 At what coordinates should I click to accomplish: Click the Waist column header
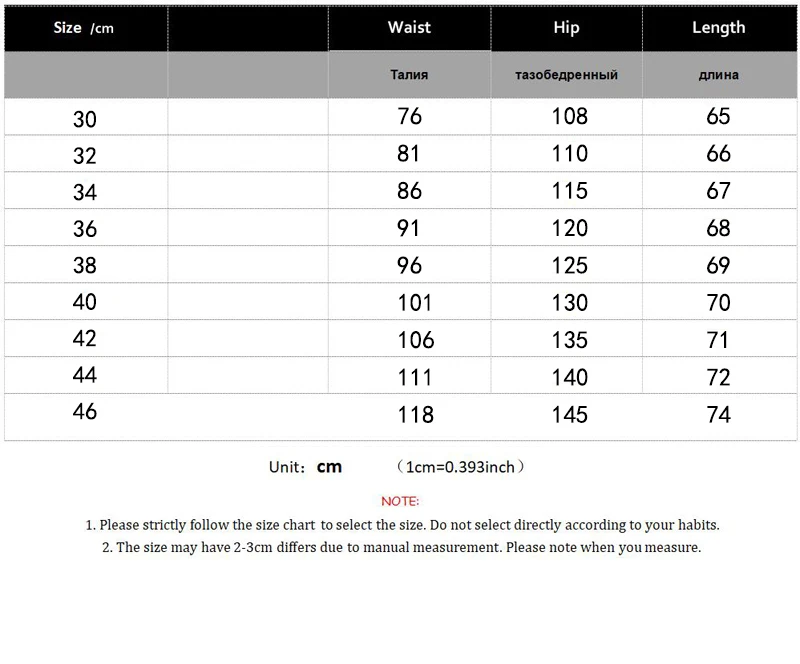pyautogui.click(x=409, y=27)
